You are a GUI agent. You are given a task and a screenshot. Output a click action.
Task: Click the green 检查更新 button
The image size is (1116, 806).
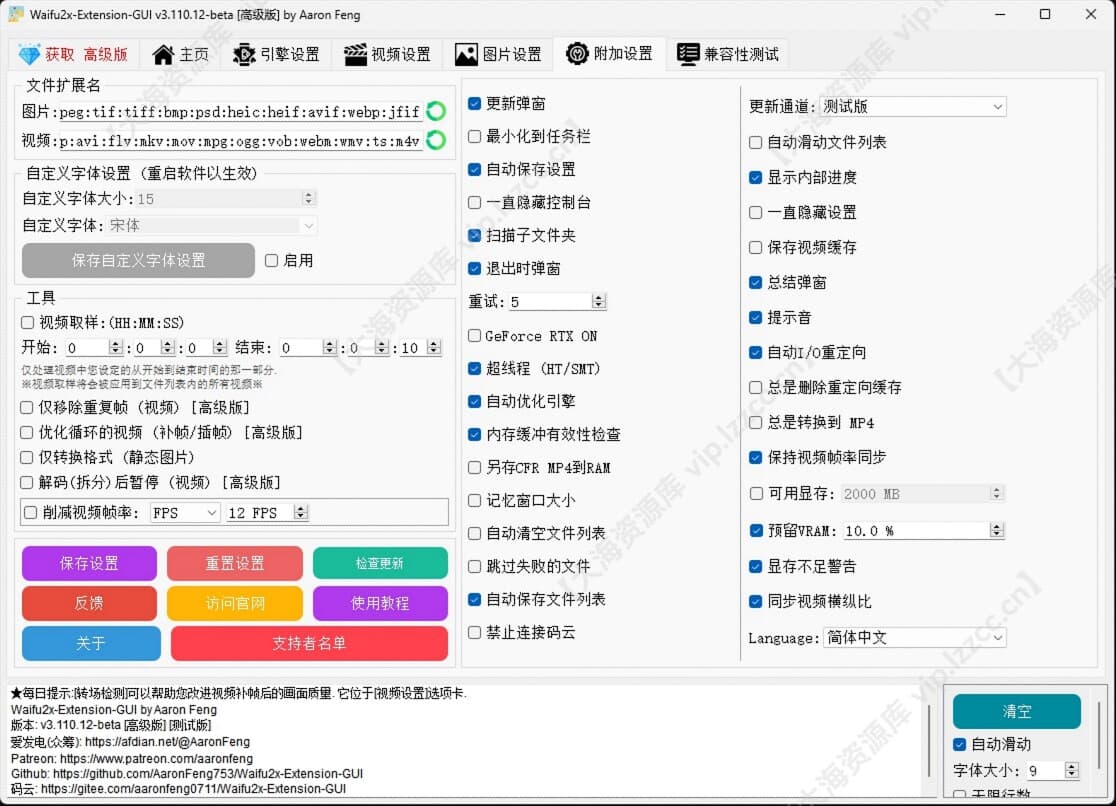(x=380, y=564)
